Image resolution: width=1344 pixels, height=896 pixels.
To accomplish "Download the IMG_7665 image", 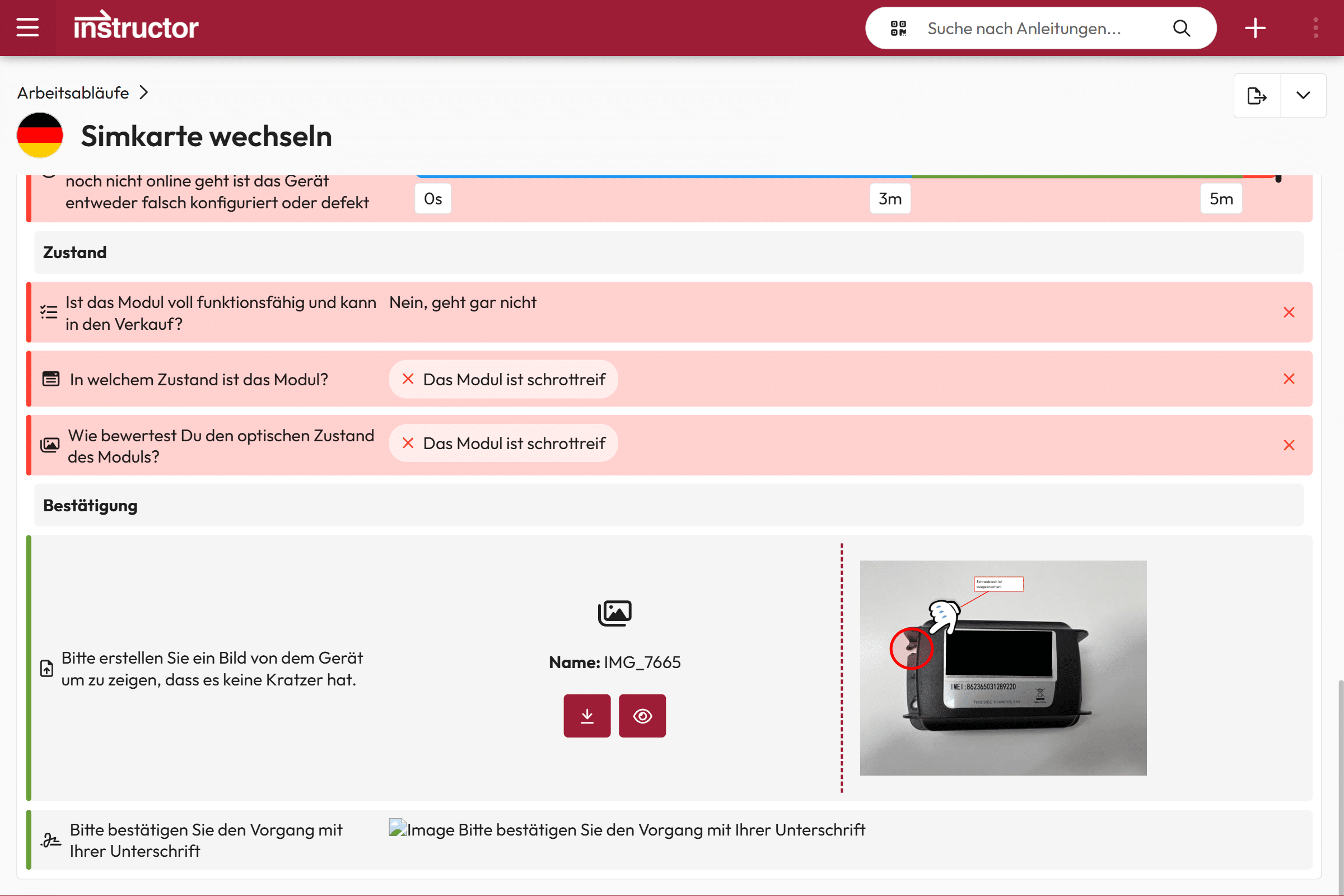I will [x=587, y=716].
